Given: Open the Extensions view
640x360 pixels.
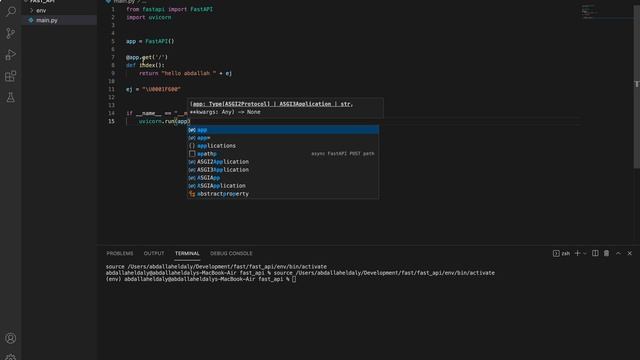Looking at the screenshot, I should (x=11, y=76).
